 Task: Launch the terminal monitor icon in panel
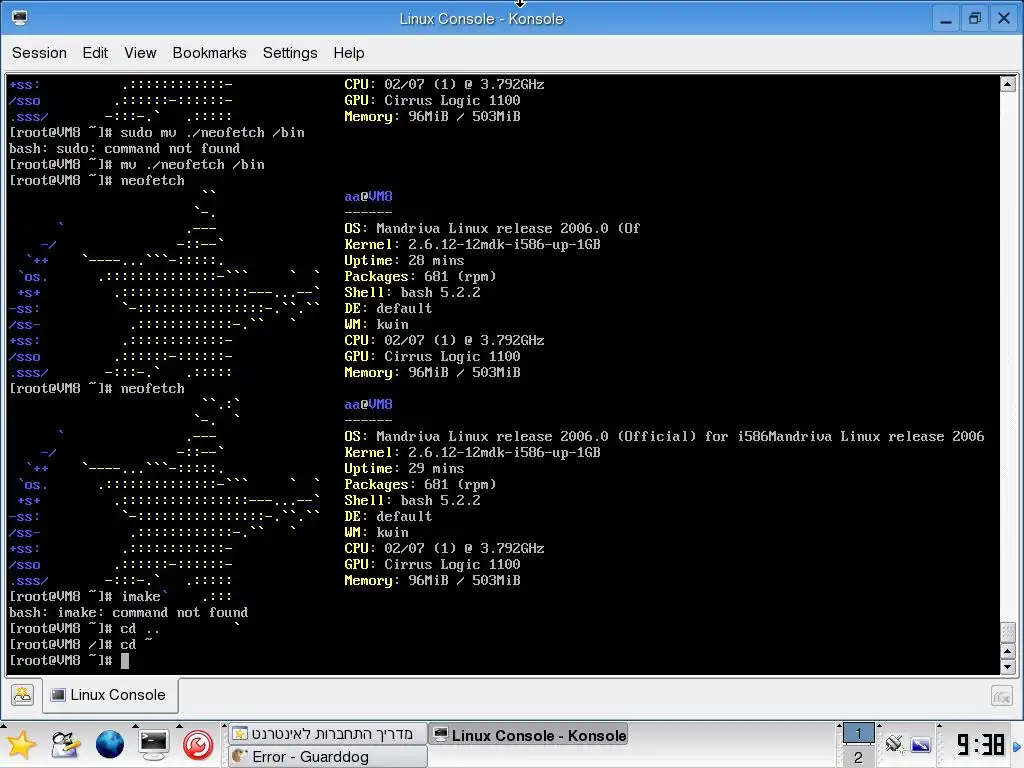tap(153, 744)
